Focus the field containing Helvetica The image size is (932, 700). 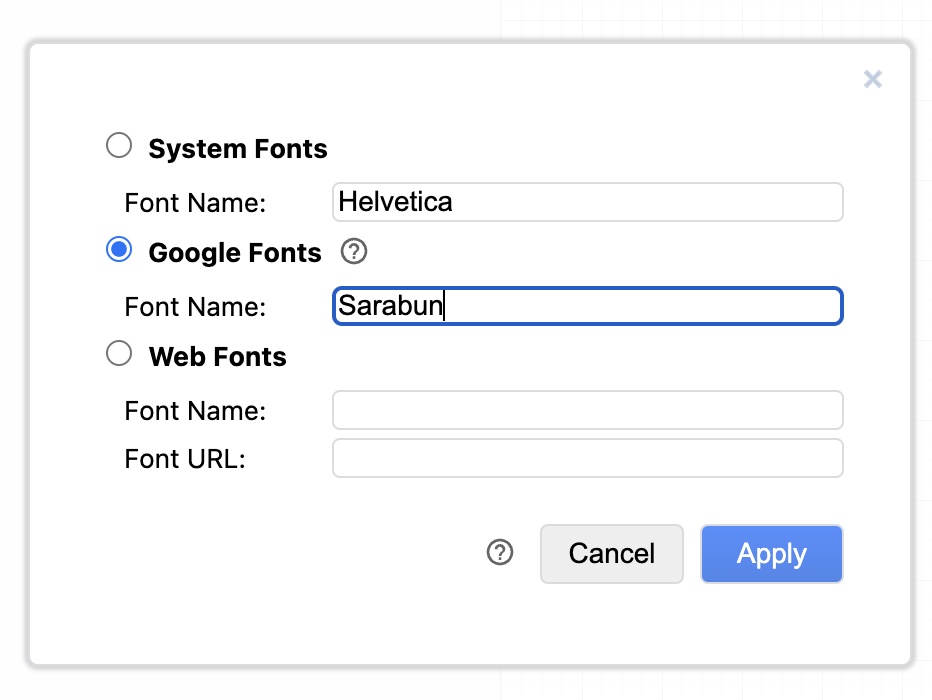587,202
